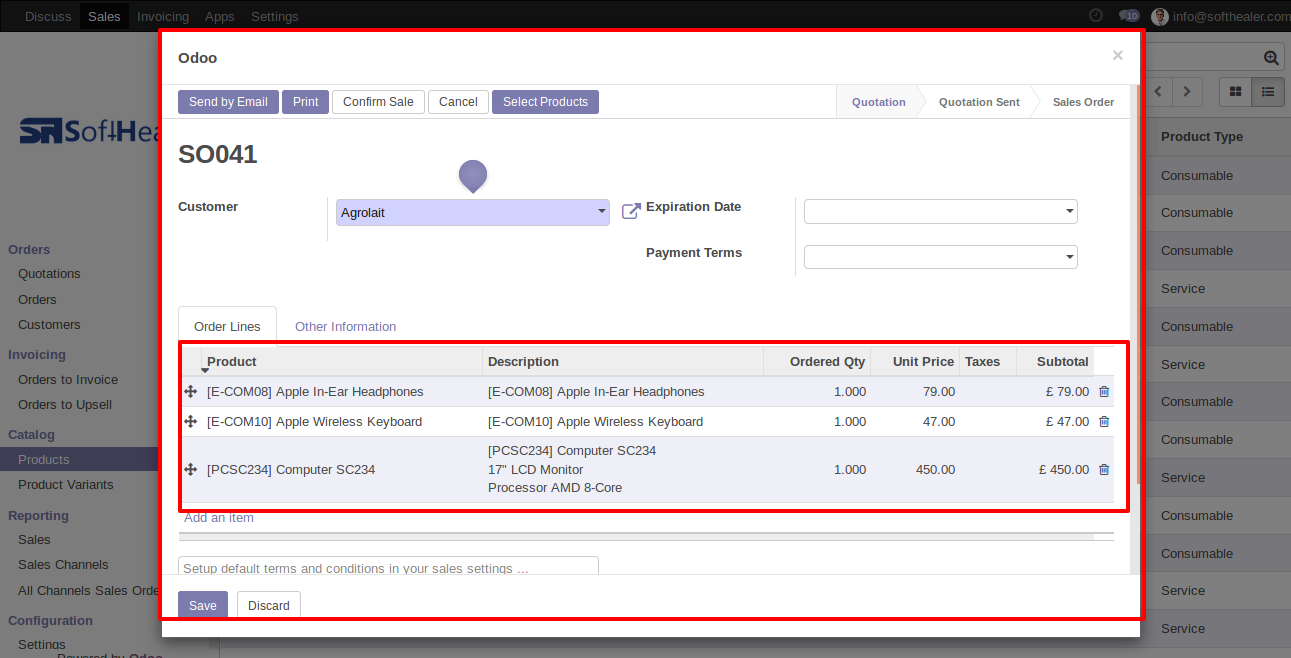This screenshot has width=1291, height=658.
Task: Click the Taxes column header
Action: (x=988, y=361)
